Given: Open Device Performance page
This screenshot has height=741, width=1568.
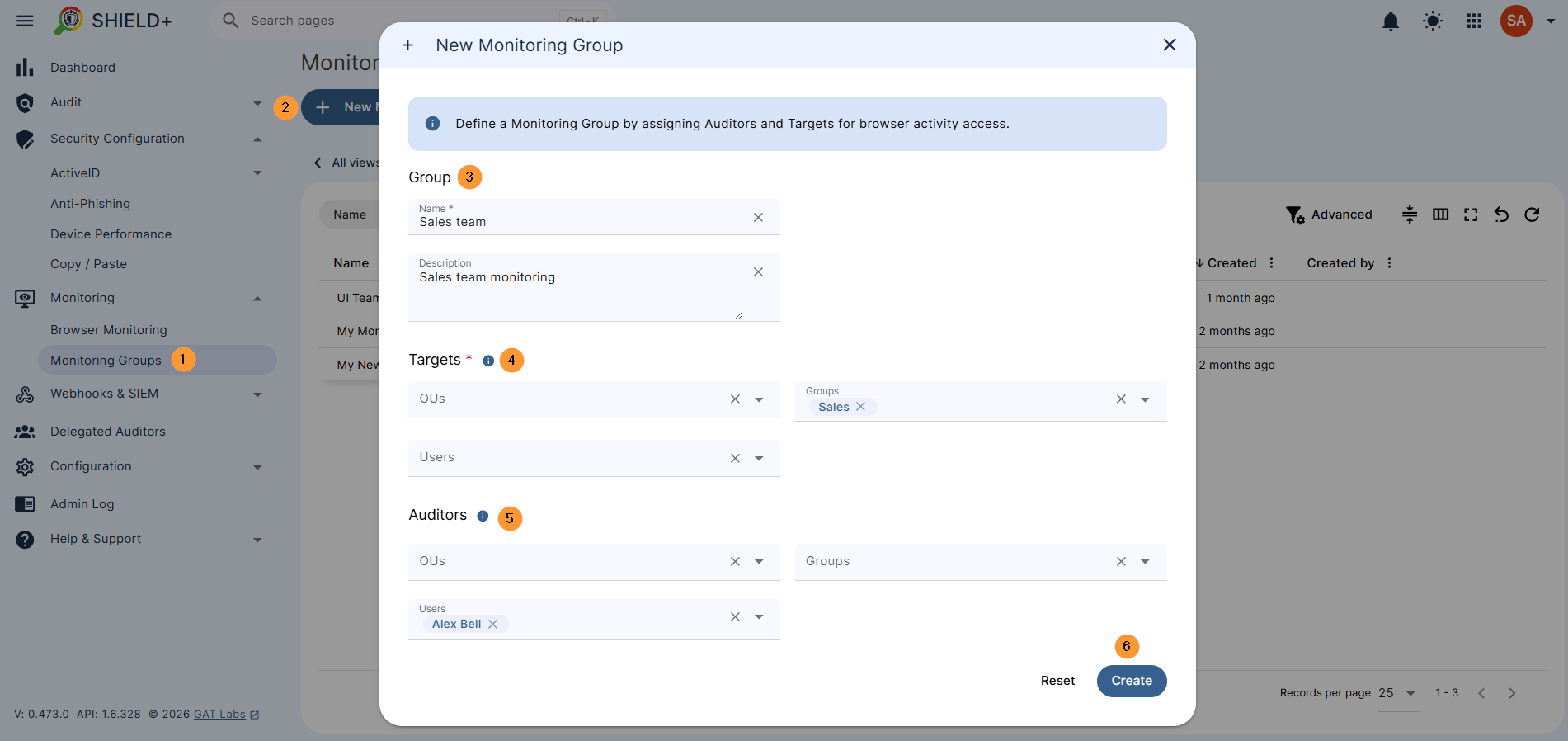Looking at the screenshot, I should (111, 234).
